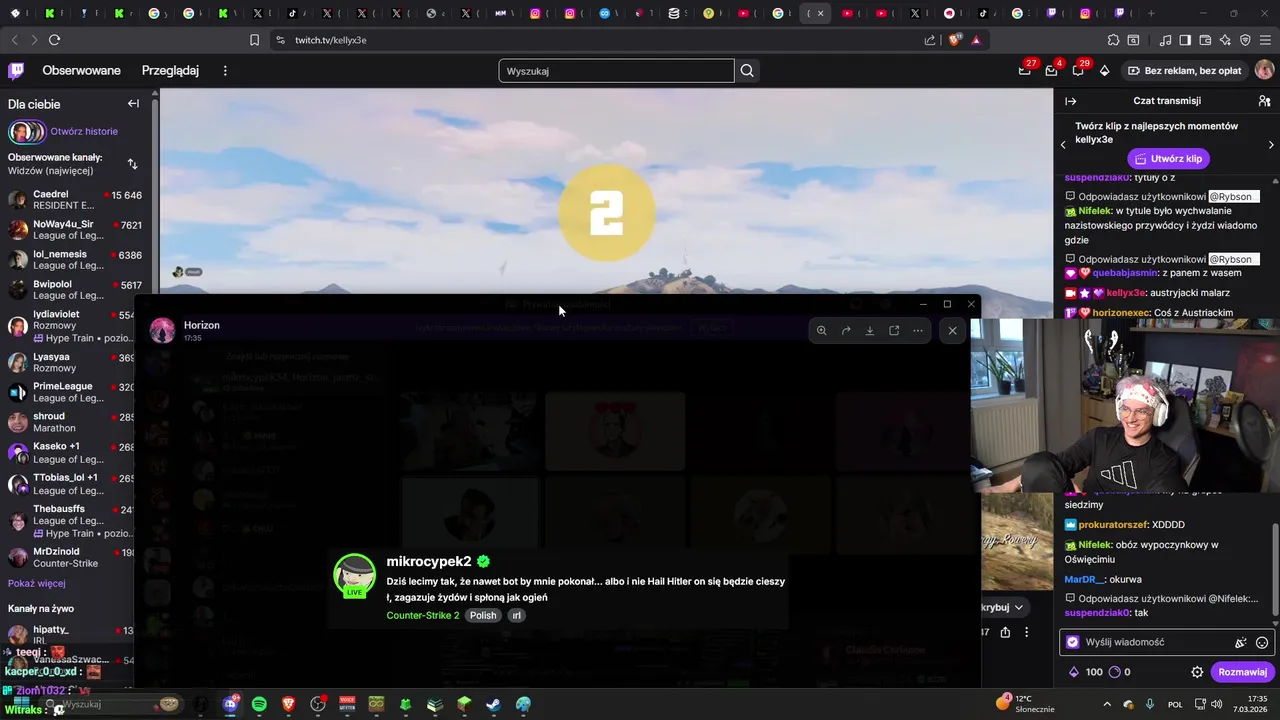This screenshot has height=720, width=1280.
Task: Open Steam from the taskbar
Action: point(493,704)
